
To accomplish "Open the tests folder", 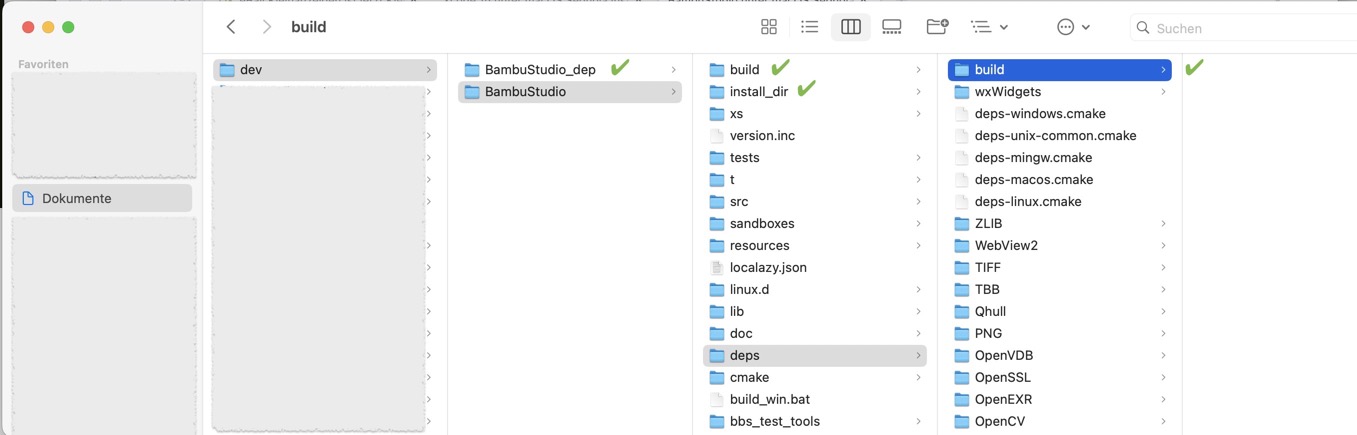I will [815, 158].
